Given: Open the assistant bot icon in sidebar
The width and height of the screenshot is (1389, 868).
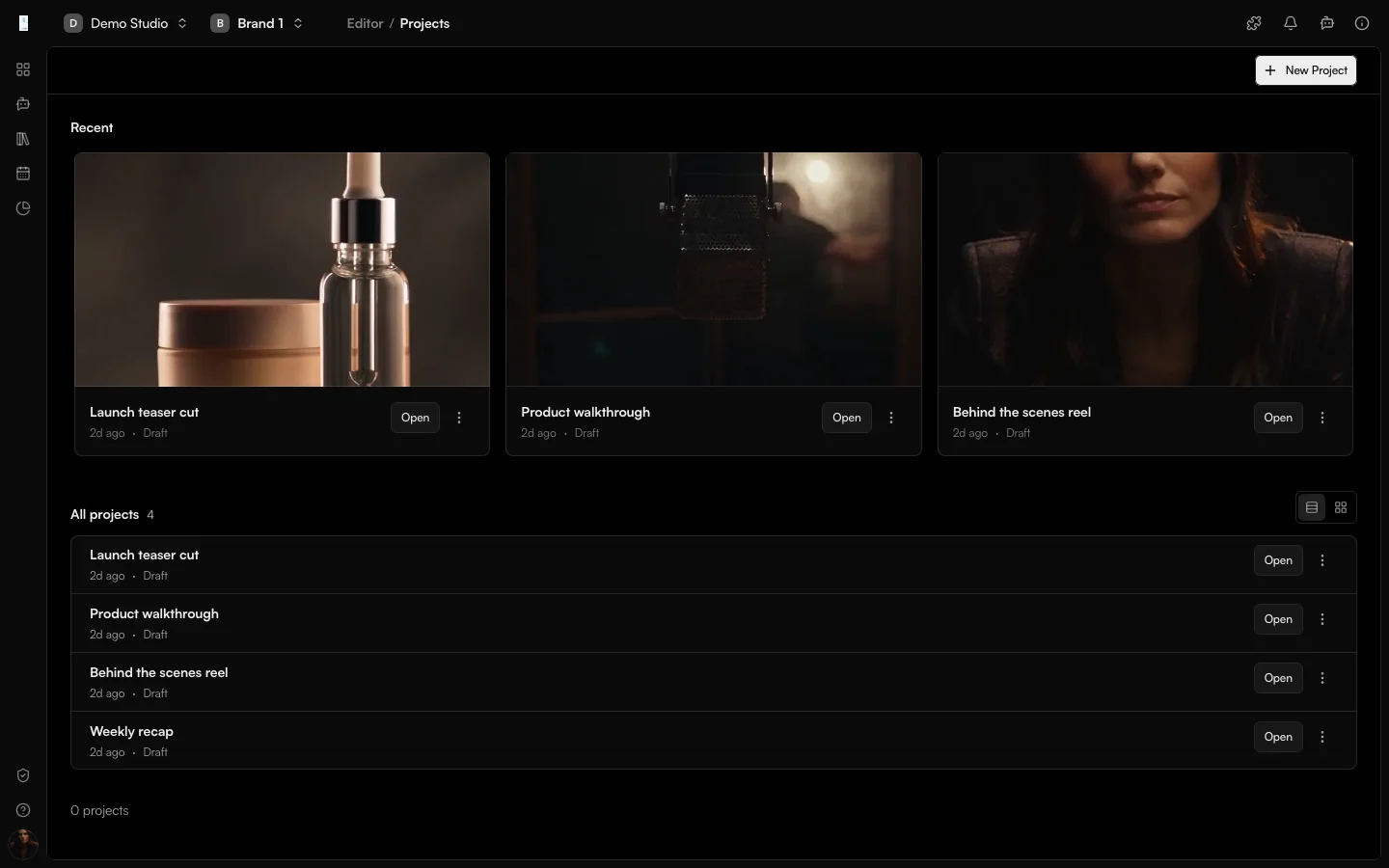Looking at the screenshot, I should point(23,104).
